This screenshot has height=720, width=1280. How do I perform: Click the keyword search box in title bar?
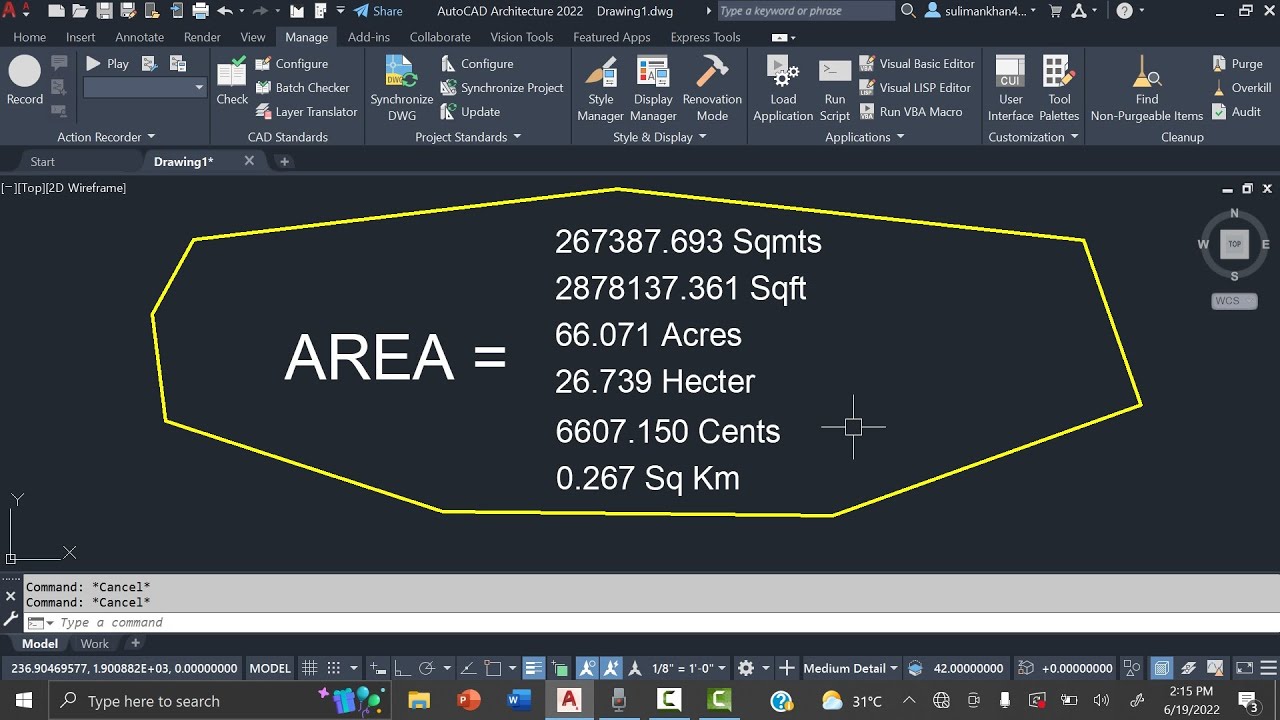(x=806, y=11)
